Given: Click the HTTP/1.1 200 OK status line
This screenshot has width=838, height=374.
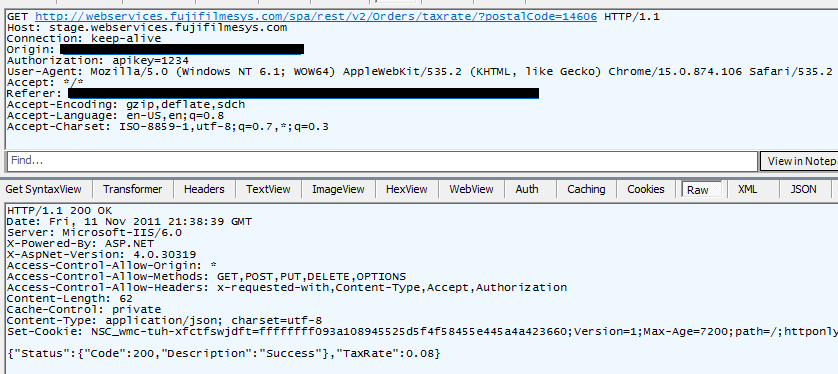Looking at the screenshot, I should click(x=59, y=211).
